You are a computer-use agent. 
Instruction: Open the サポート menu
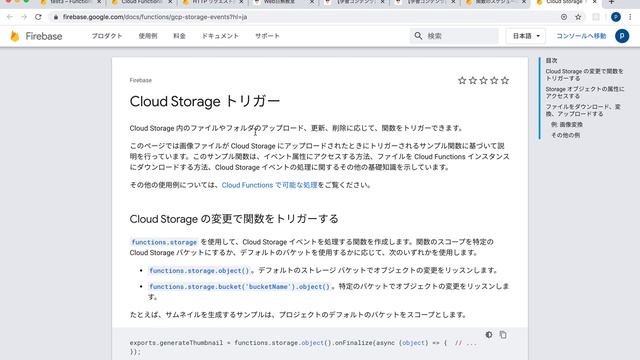[267, 36]
